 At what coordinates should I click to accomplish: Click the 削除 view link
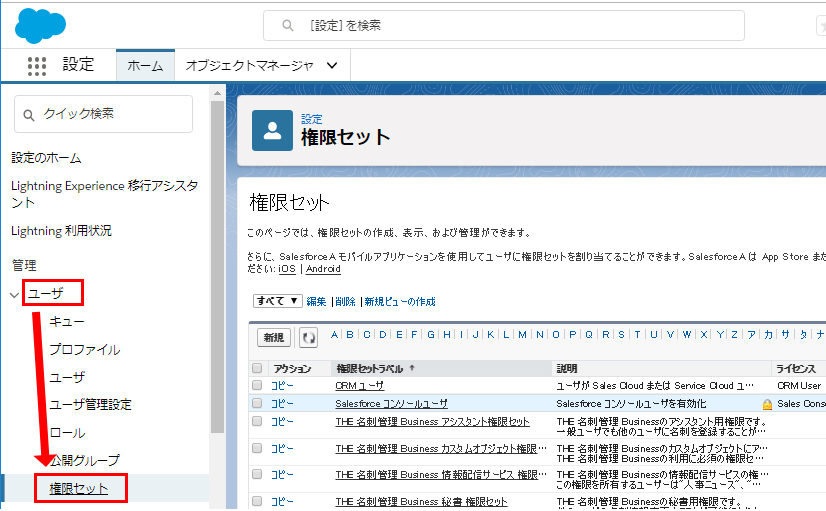pyautogui.click(x=345, y=301)
